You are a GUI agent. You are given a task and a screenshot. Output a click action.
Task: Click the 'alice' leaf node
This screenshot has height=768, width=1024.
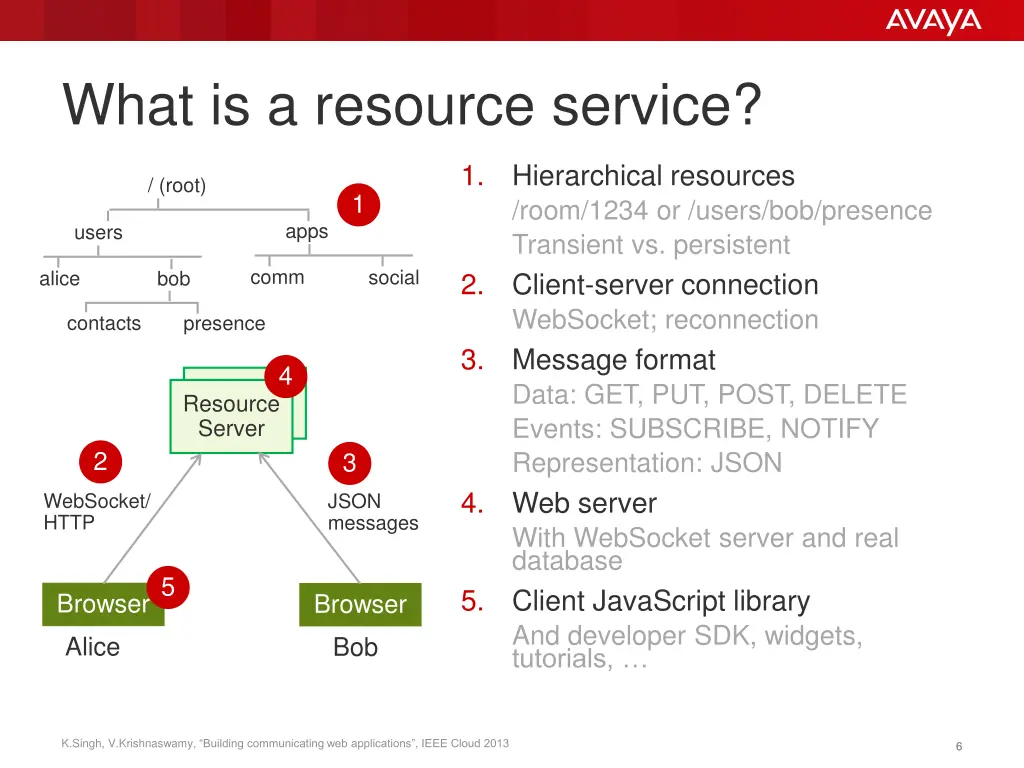59,279
